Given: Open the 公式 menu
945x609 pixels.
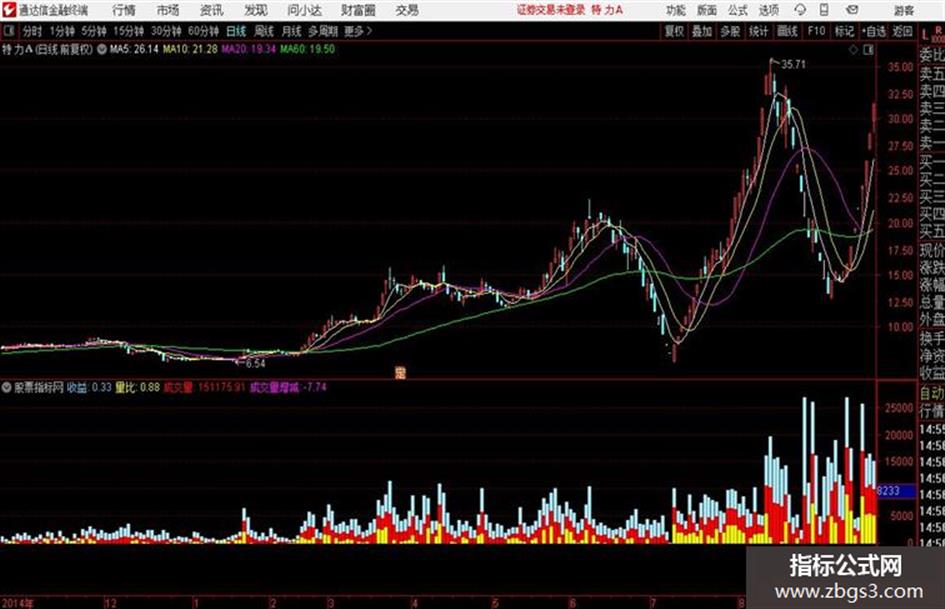Looking at the screenshot, I should [x=738, y=10].
